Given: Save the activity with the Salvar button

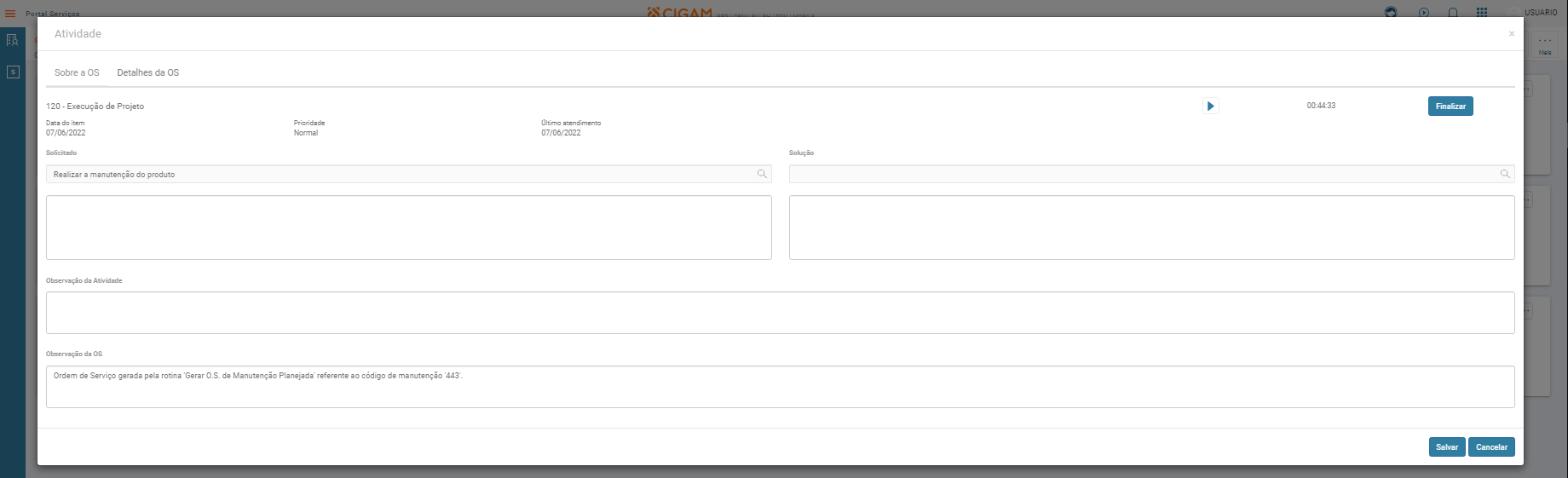Looking at the screenshot, I should pyautogui.click(x=1447, y=446).
